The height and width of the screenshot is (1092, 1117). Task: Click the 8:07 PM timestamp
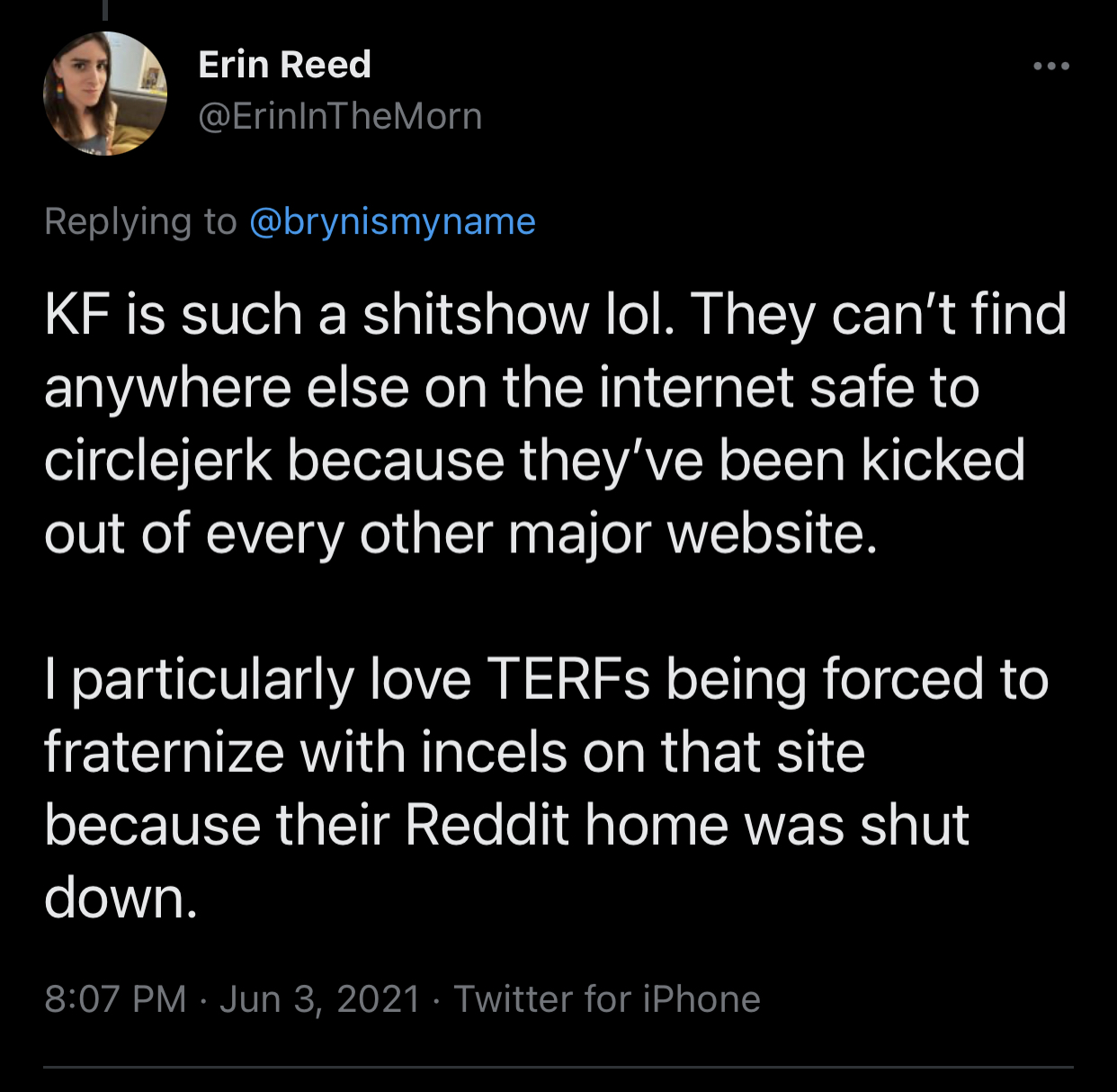click(115, 999)
